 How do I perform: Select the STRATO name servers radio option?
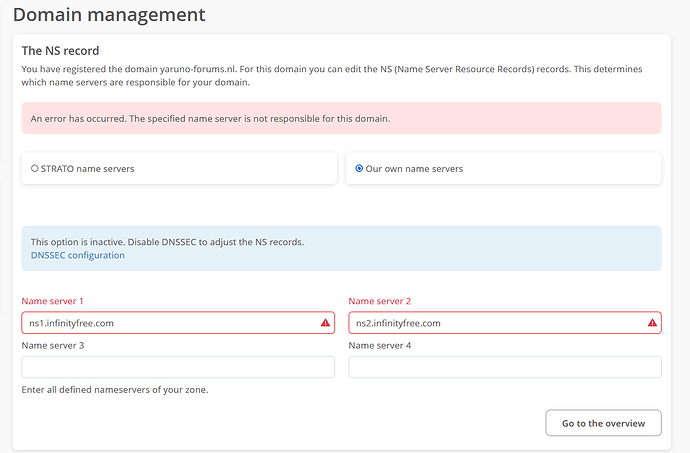[x=34, y=169]
